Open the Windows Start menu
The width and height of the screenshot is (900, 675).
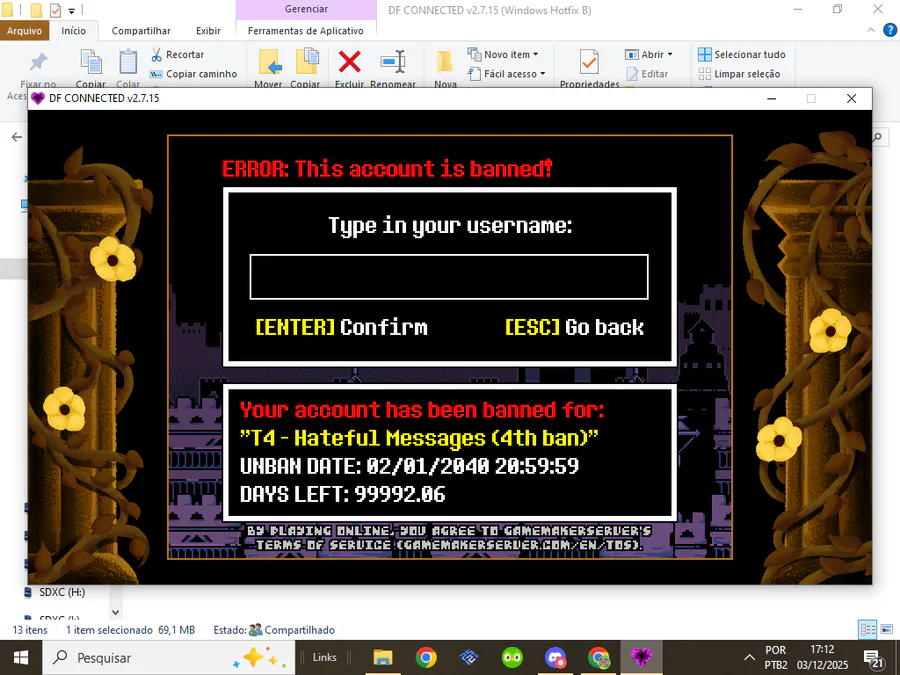point(21,658)
